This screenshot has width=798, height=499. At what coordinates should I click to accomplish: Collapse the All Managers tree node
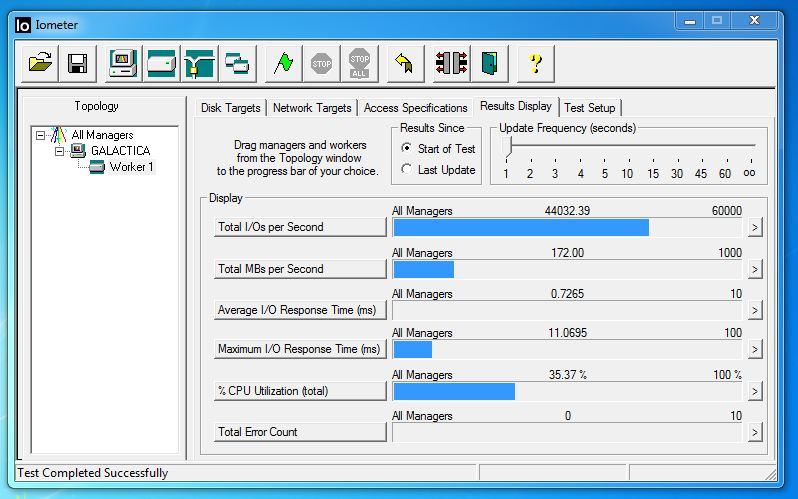click(x=40, y=135)
